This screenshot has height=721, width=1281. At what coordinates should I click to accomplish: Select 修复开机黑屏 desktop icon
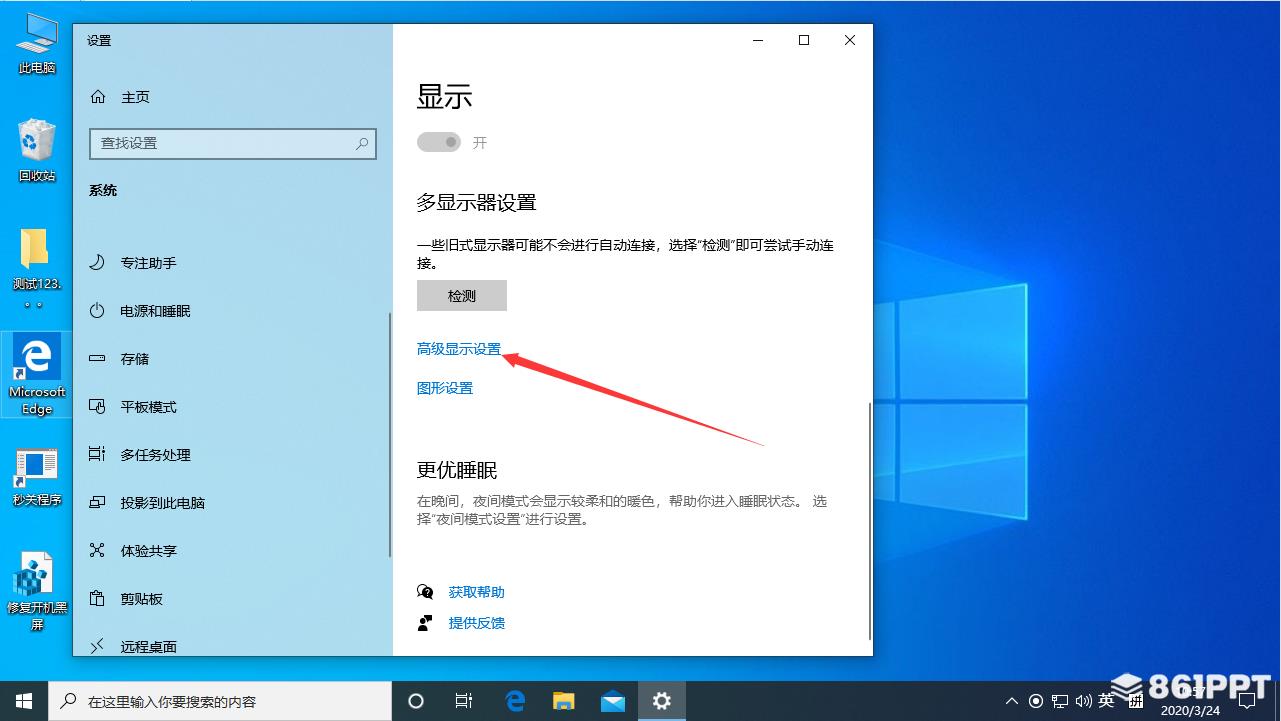37,592
